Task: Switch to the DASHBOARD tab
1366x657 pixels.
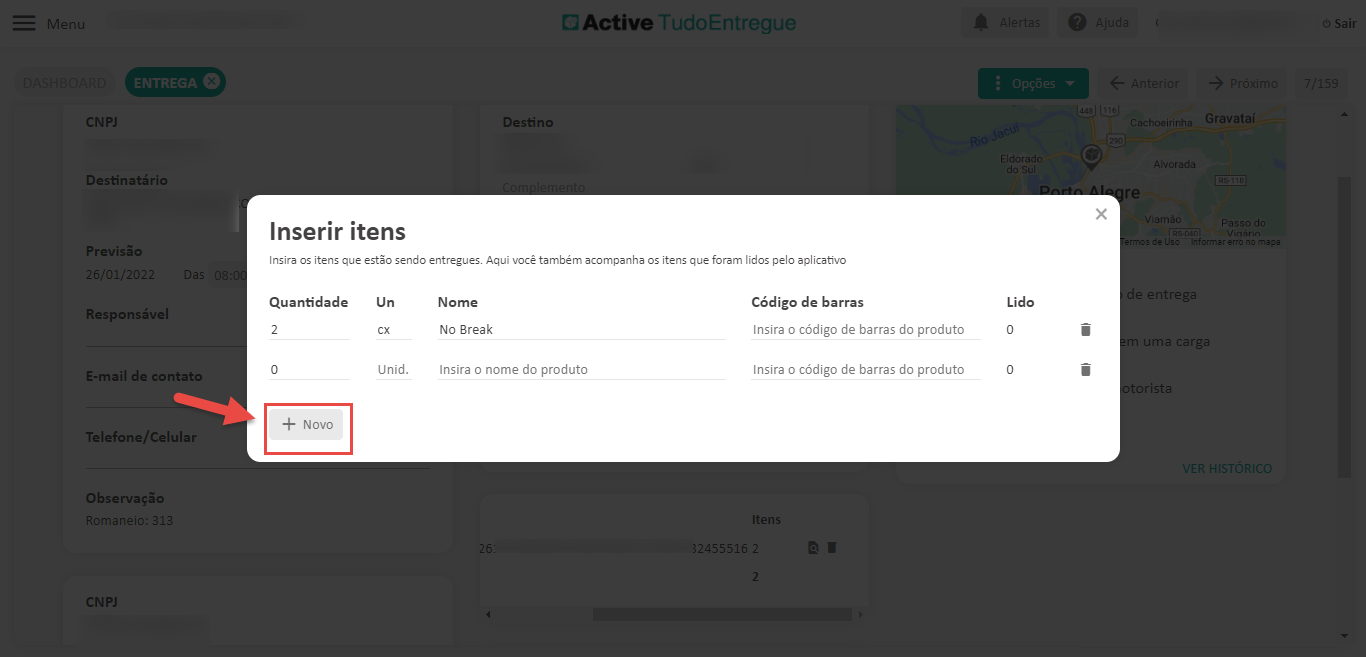Action: (x=64, y=83)
